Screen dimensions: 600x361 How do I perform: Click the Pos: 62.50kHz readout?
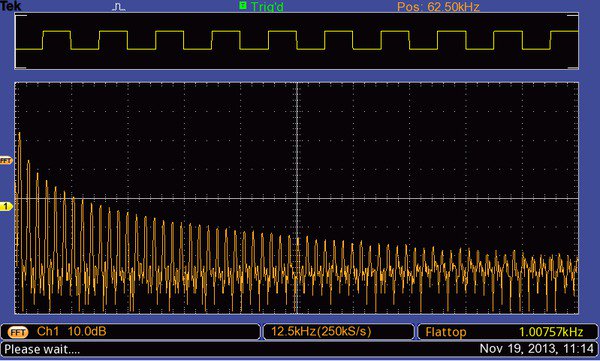pos(438,7)
